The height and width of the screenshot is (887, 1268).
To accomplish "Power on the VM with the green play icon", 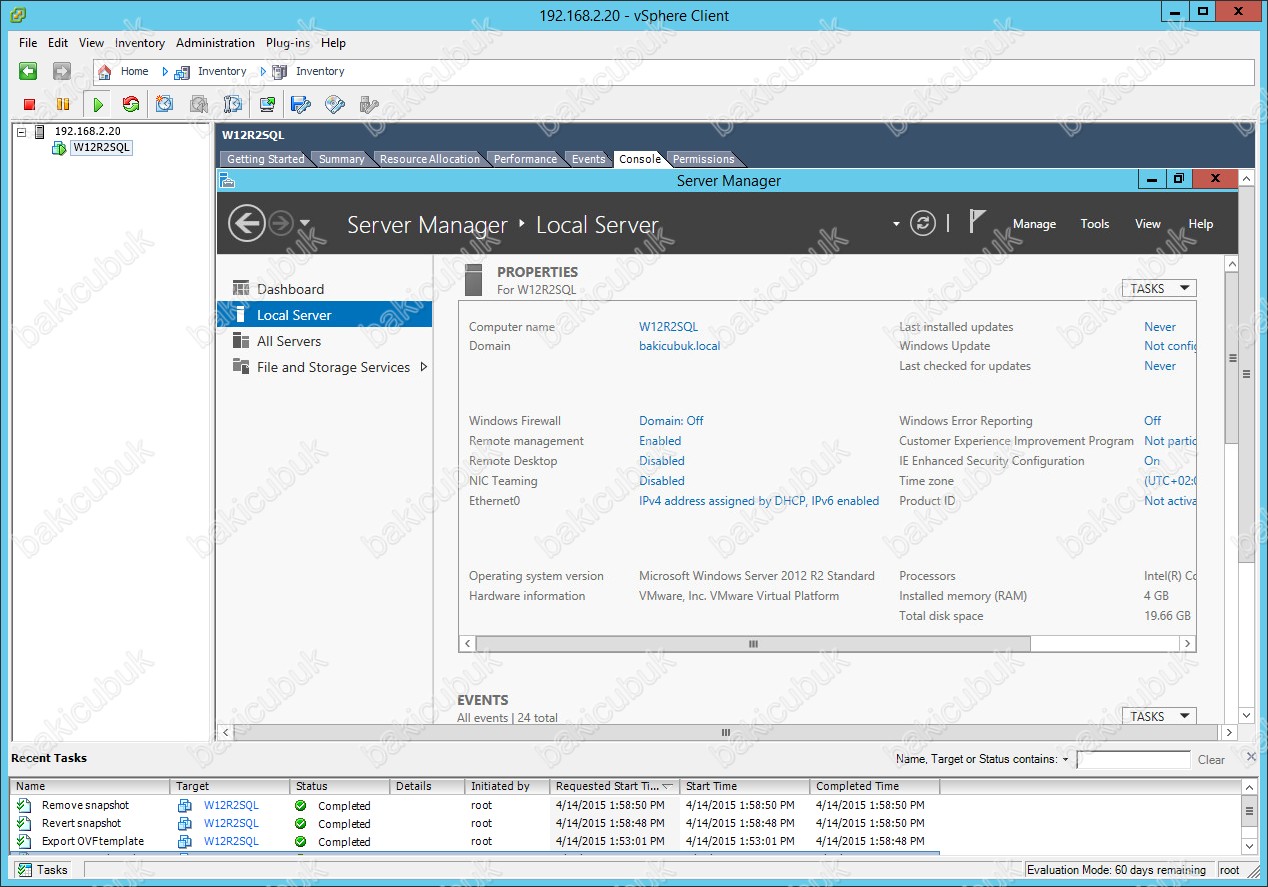I will (97, 104).
